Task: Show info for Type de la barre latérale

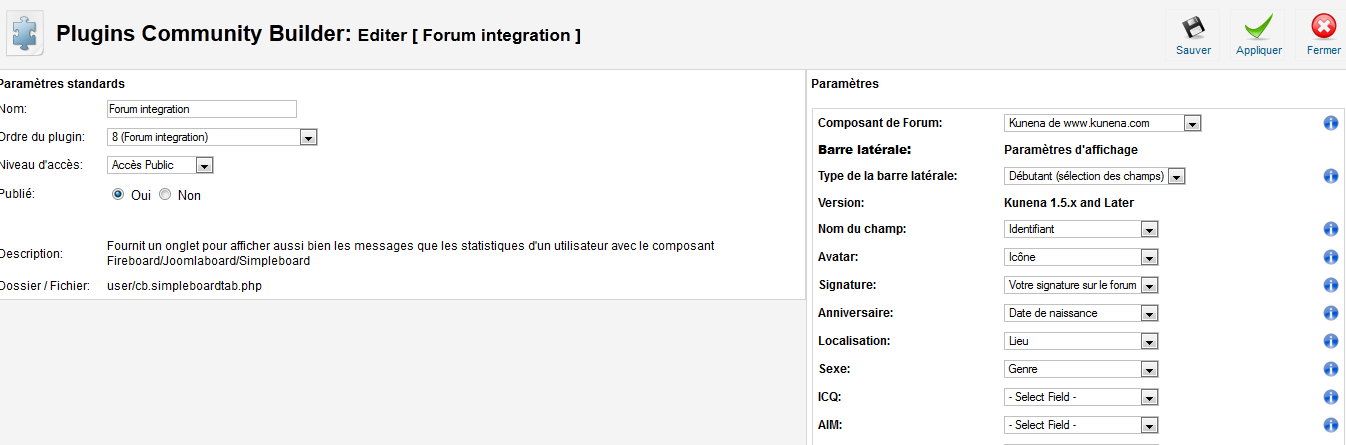Action: click(x=1331, y=176)
